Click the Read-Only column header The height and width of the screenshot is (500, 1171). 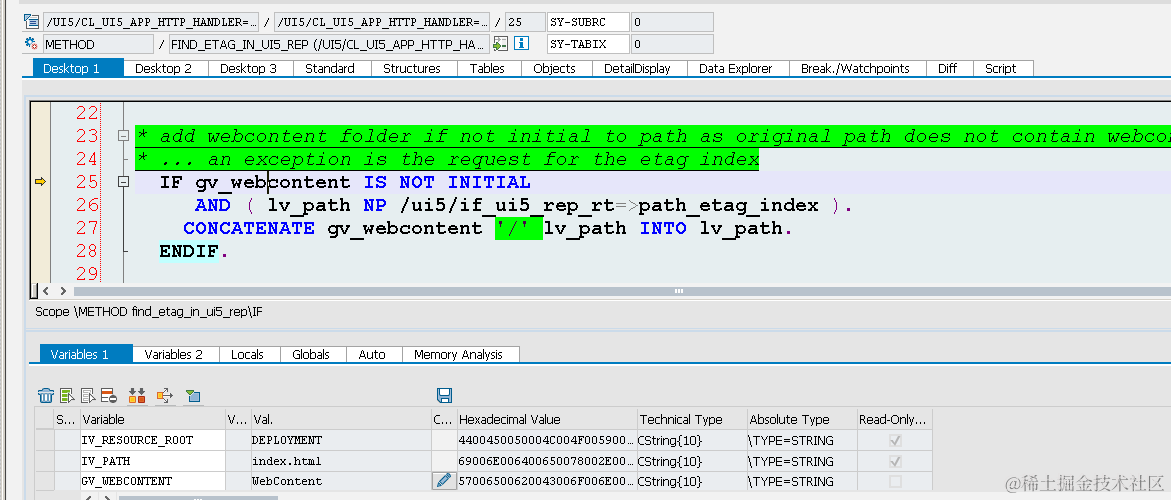pyautogui.click(x=894, y=419)
